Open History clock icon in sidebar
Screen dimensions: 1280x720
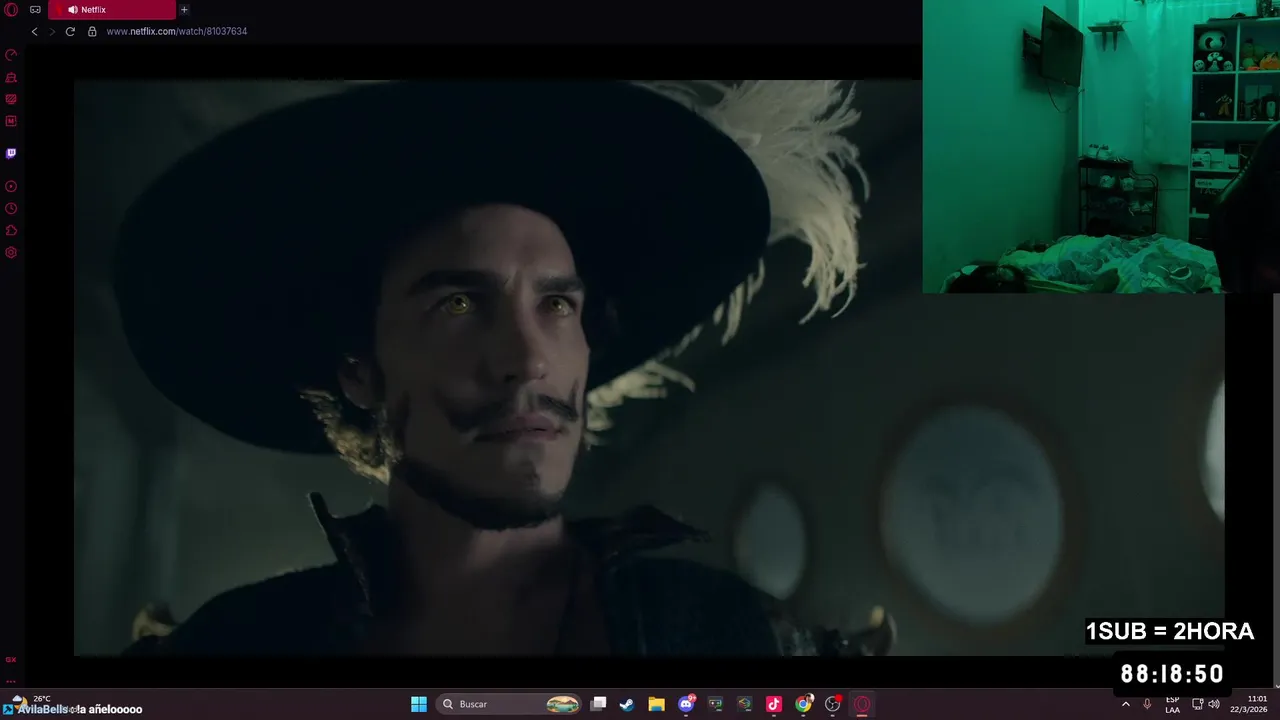(11, 208)
